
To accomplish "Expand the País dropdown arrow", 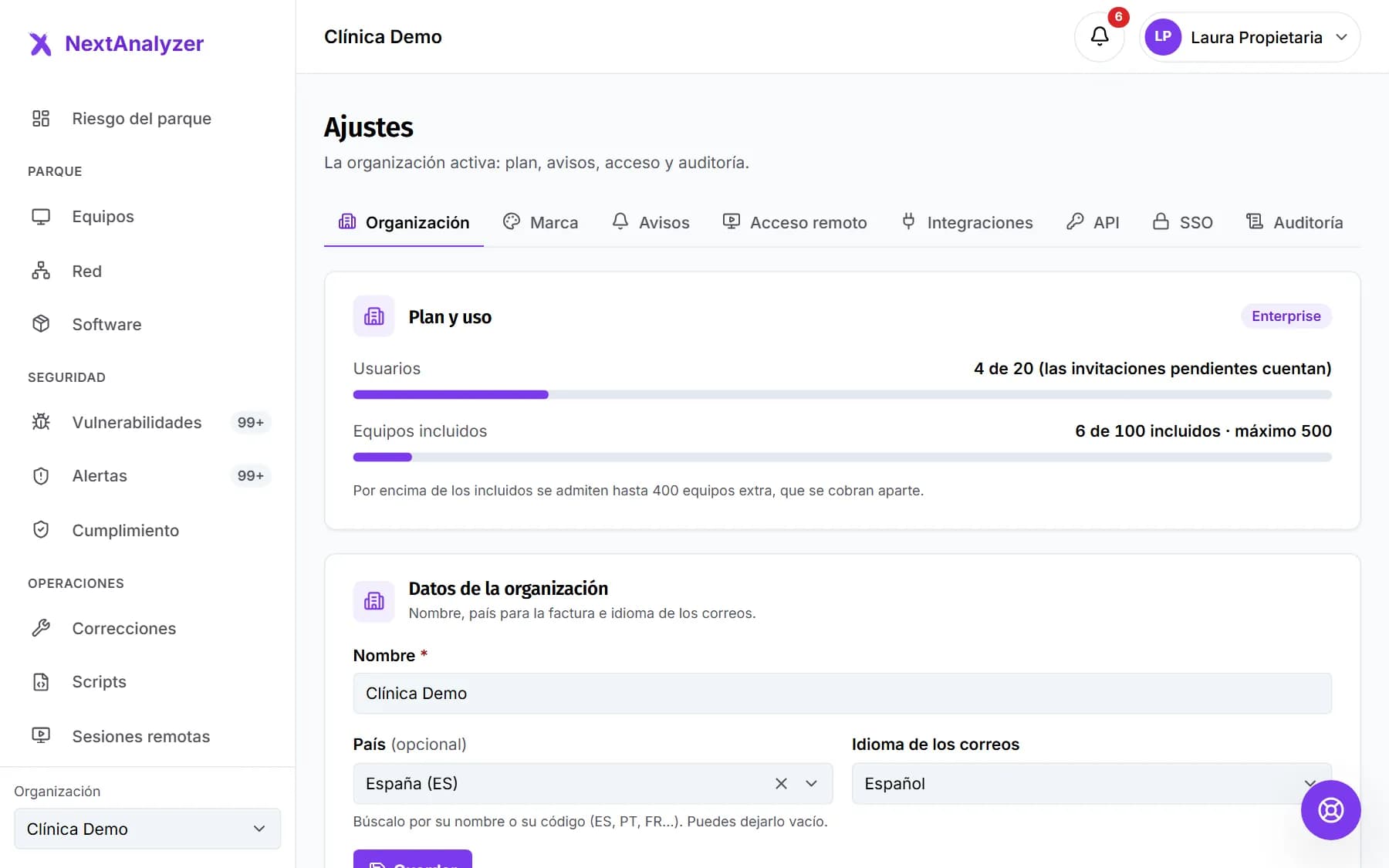I will 811,783.
